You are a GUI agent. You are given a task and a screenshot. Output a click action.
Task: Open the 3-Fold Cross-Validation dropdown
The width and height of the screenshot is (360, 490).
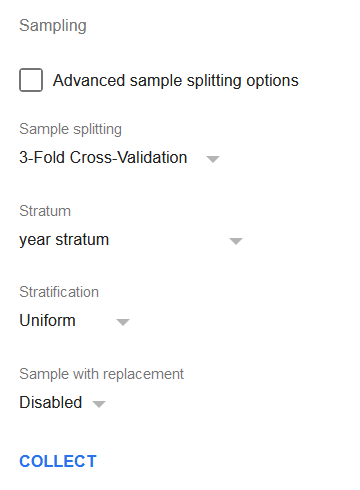(119, 158)
